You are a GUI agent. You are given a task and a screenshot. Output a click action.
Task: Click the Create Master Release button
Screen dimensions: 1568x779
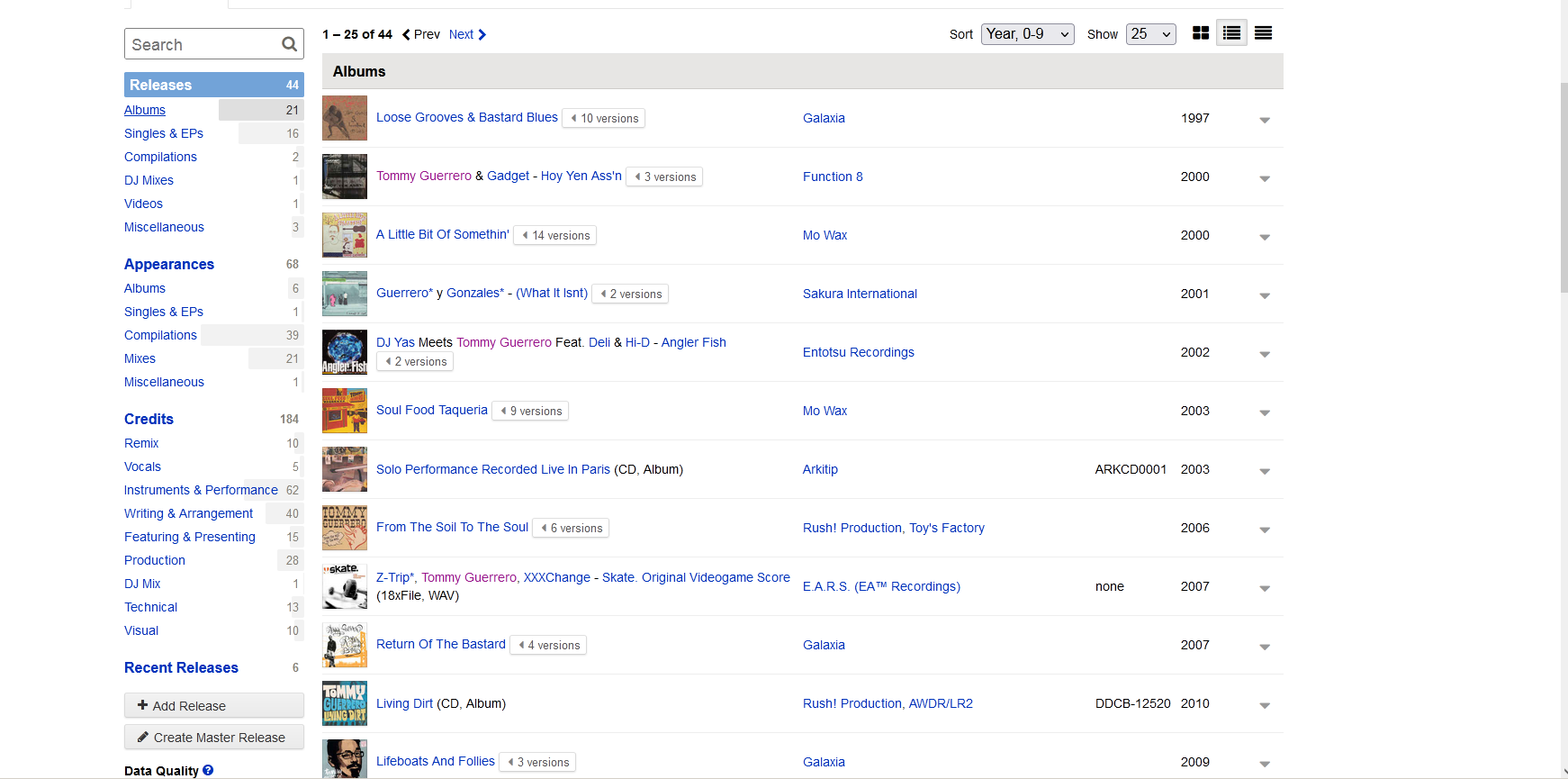(214, 737)
